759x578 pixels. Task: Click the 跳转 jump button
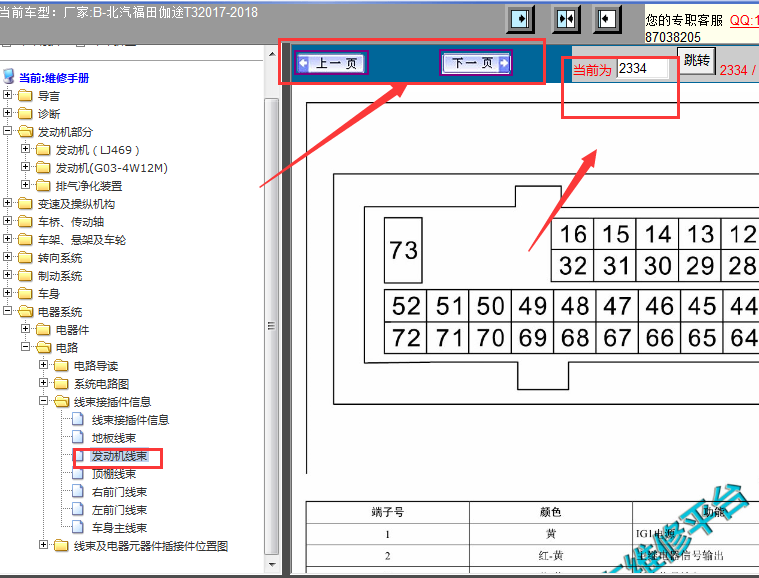coord(697,61)
